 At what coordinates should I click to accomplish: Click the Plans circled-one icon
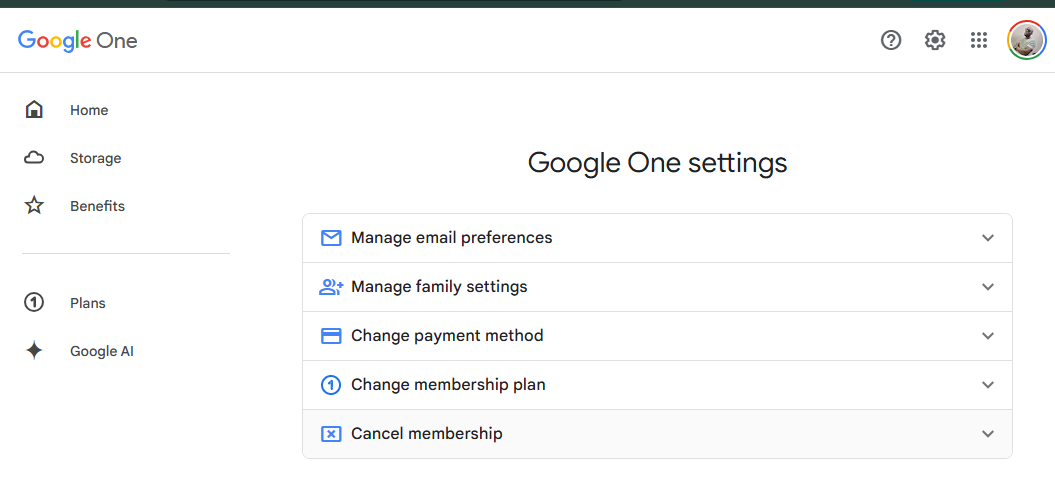pyautogui.click(x=34, y=303)
